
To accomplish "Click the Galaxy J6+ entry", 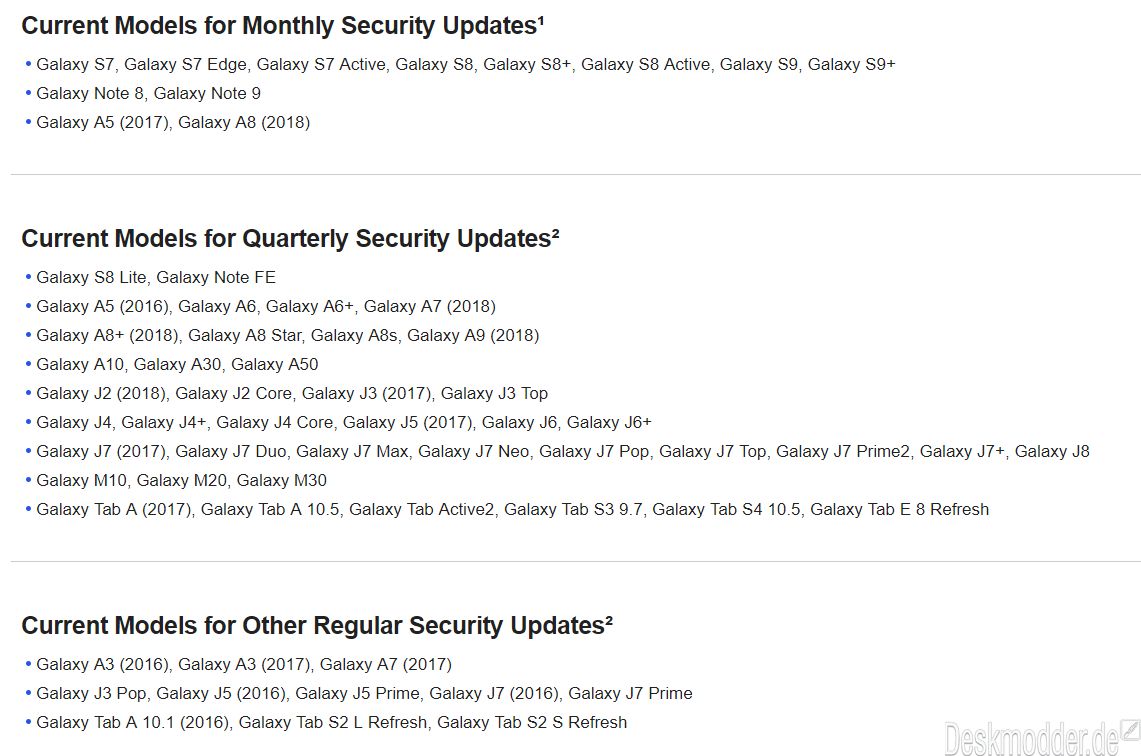I will pos(610,423).
